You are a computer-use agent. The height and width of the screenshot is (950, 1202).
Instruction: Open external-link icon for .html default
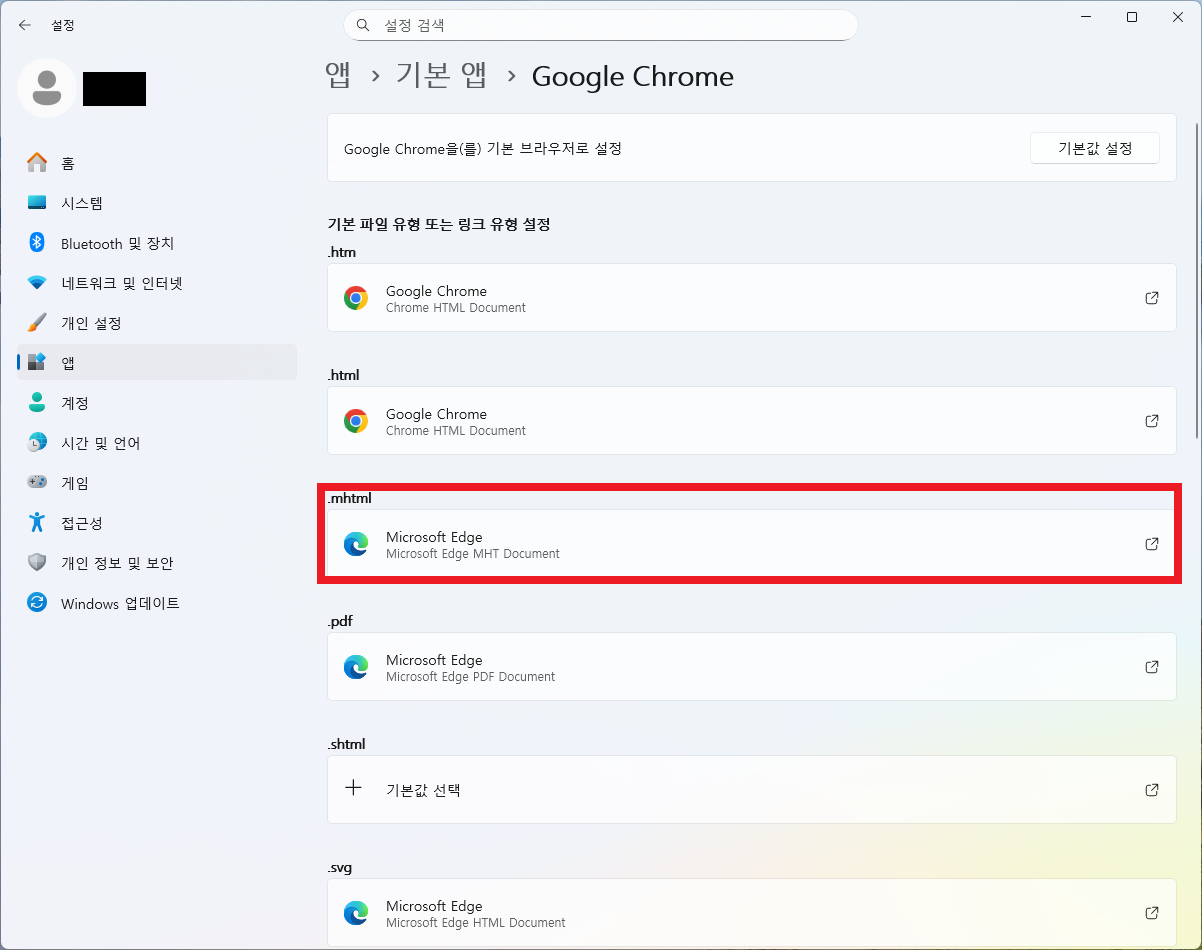click(x=1152, y=421)
